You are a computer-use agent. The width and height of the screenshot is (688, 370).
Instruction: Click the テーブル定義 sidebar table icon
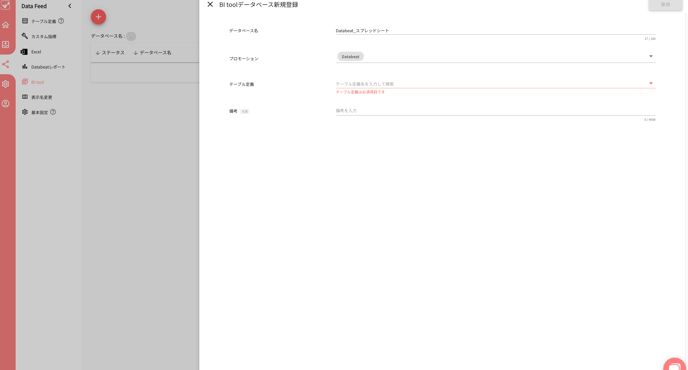pos(25,21)
